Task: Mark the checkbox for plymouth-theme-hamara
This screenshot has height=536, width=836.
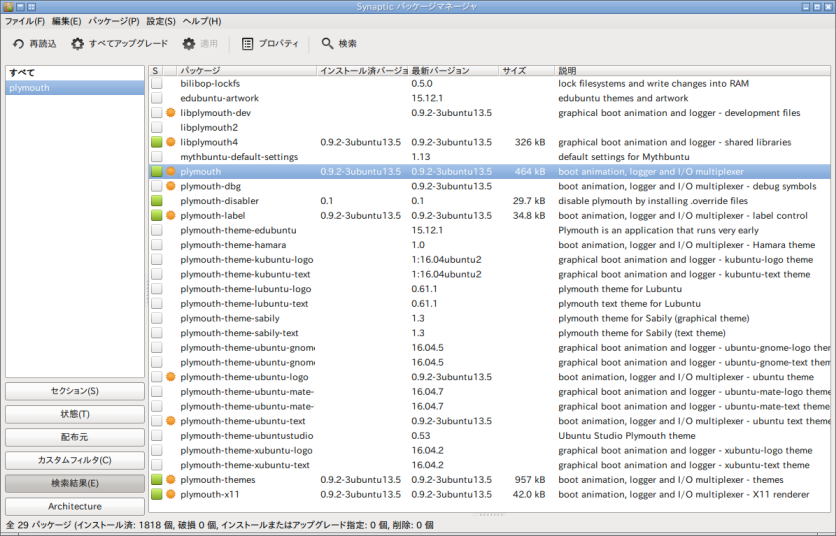Action: click(156, 245)
